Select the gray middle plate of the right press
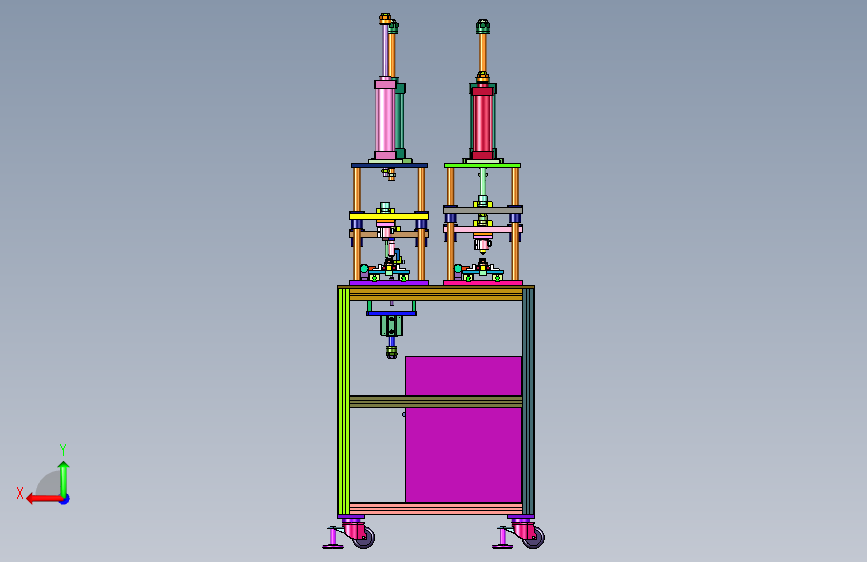Image resolution: width=867 pixels, height=562 pixels. (483, 210)
